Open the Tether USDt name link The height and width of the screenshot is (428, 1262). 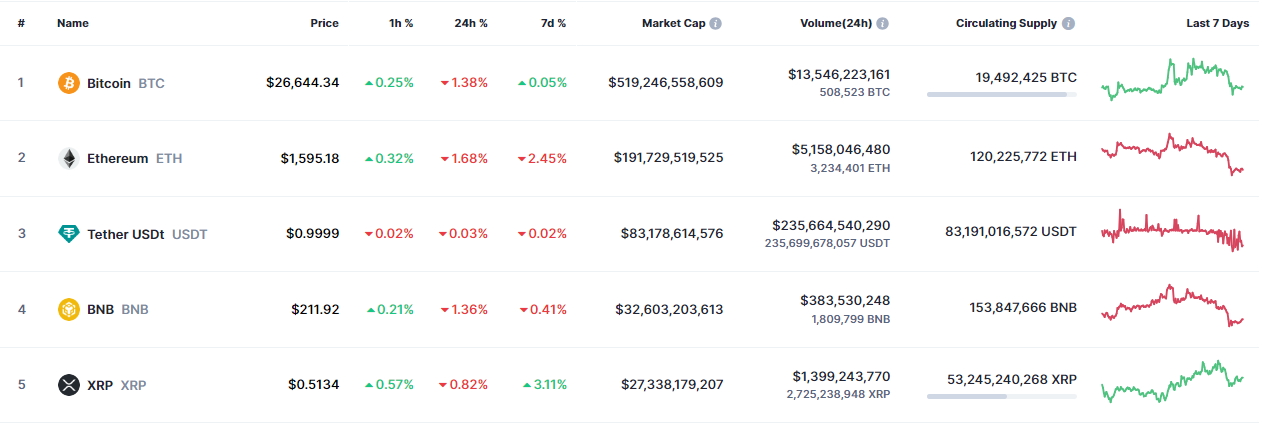point(126,234)
